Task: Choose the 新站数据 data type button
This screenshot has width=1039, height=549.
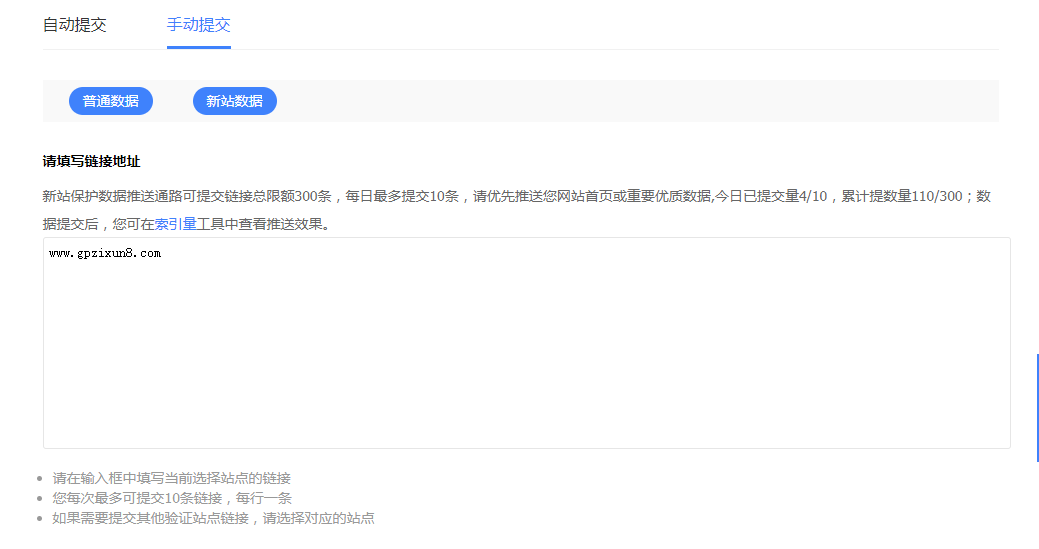Action: [234, 101]
